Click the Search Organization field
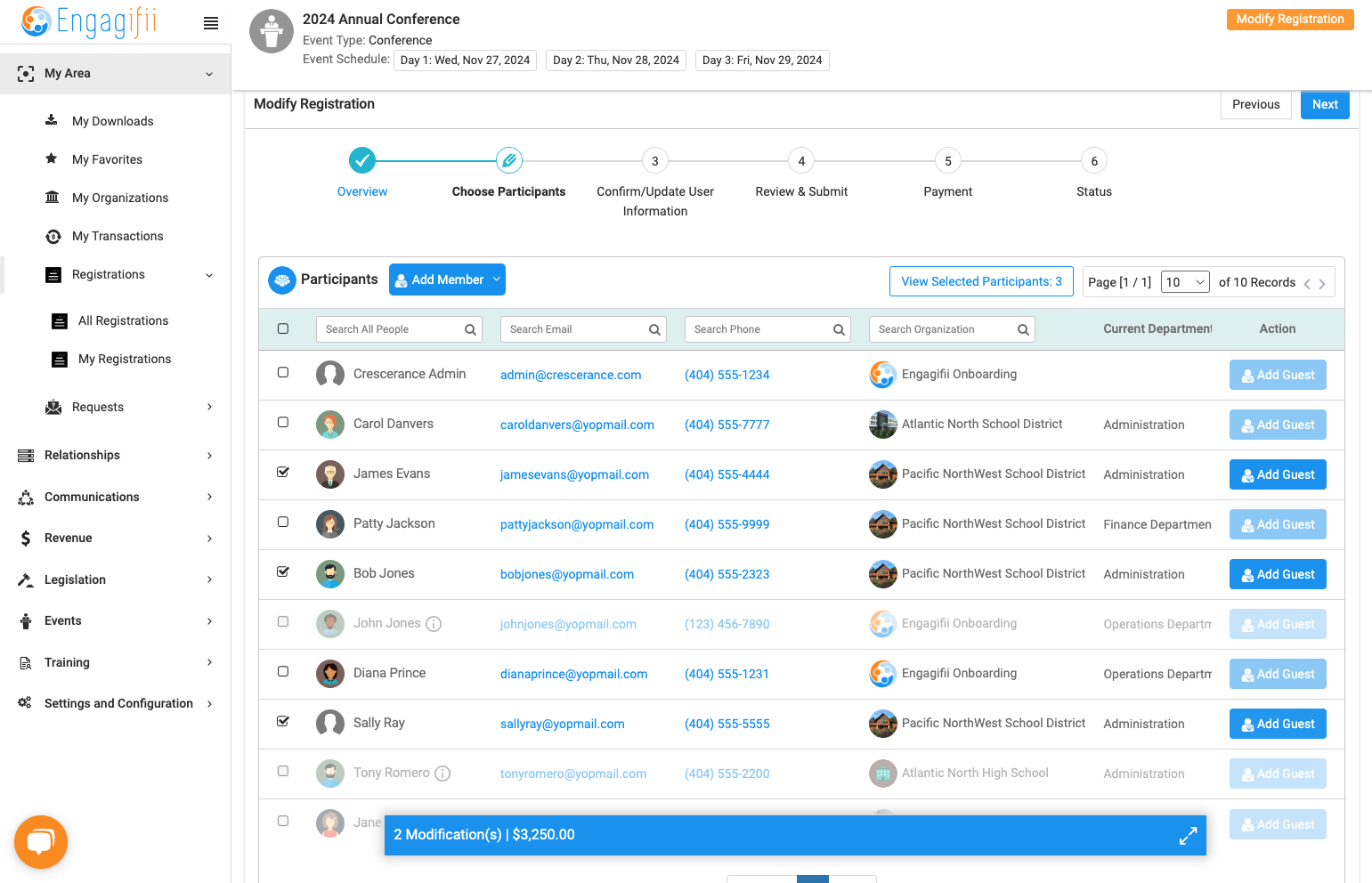1372x883 pixels. point(952,329)
